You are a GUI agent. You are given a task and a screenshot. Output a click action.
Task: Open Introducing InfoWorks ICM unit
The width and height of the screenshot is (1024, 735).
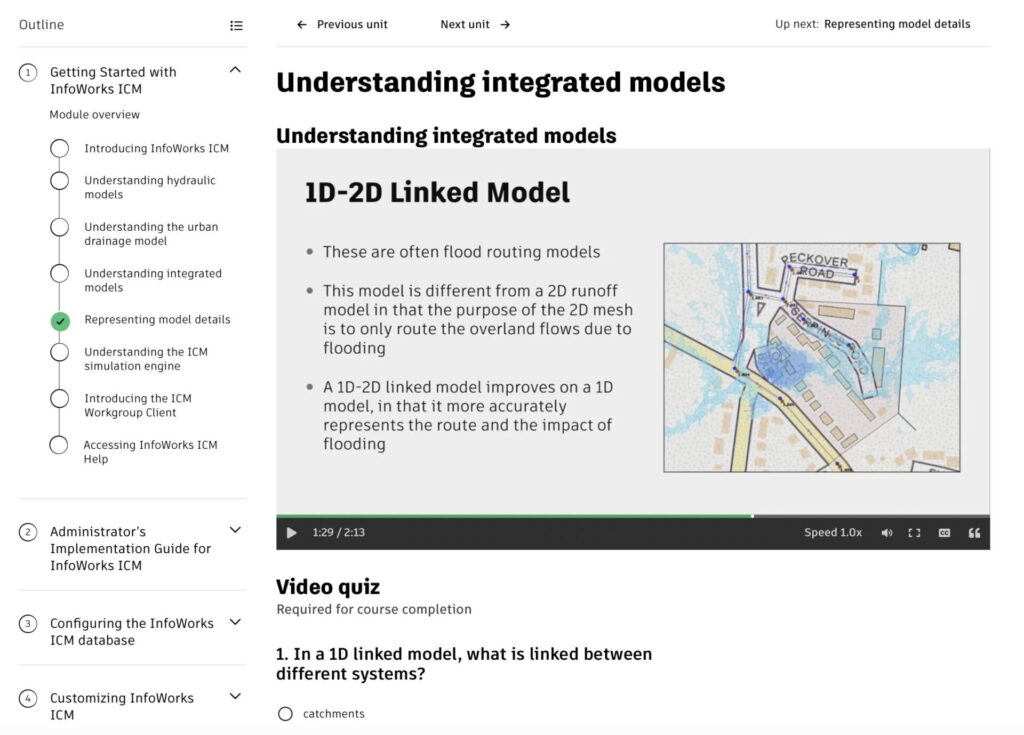coord(157,148)
